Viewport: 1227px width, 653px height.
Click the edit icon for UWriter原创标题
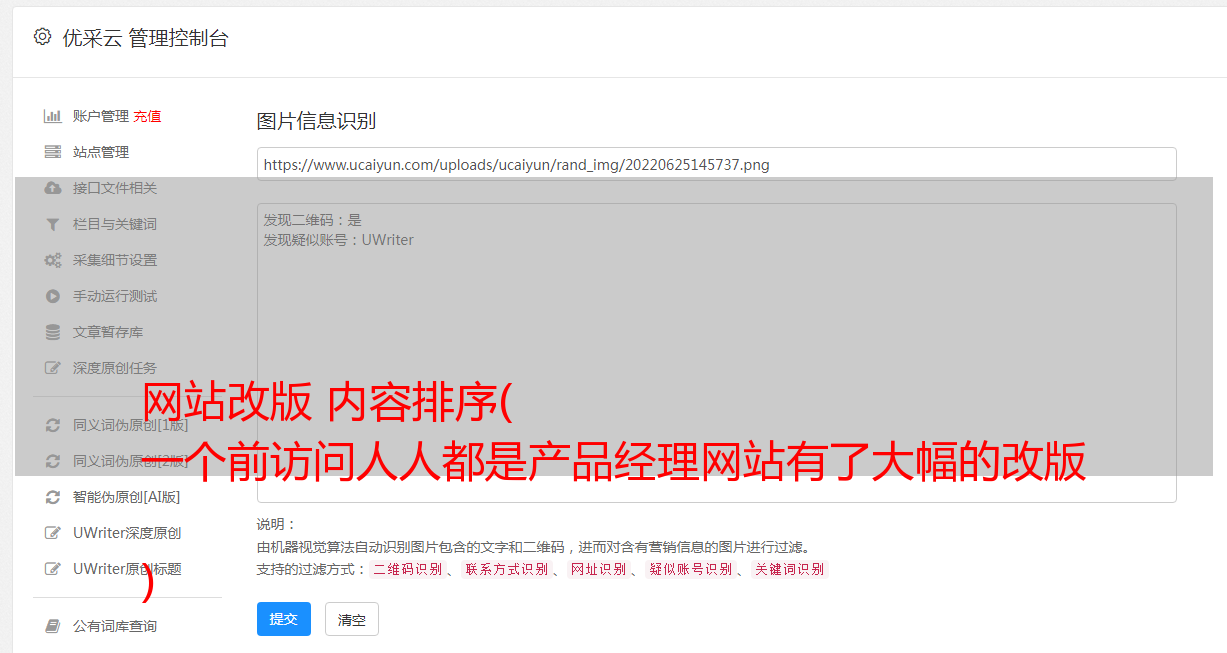coord(53,569)
